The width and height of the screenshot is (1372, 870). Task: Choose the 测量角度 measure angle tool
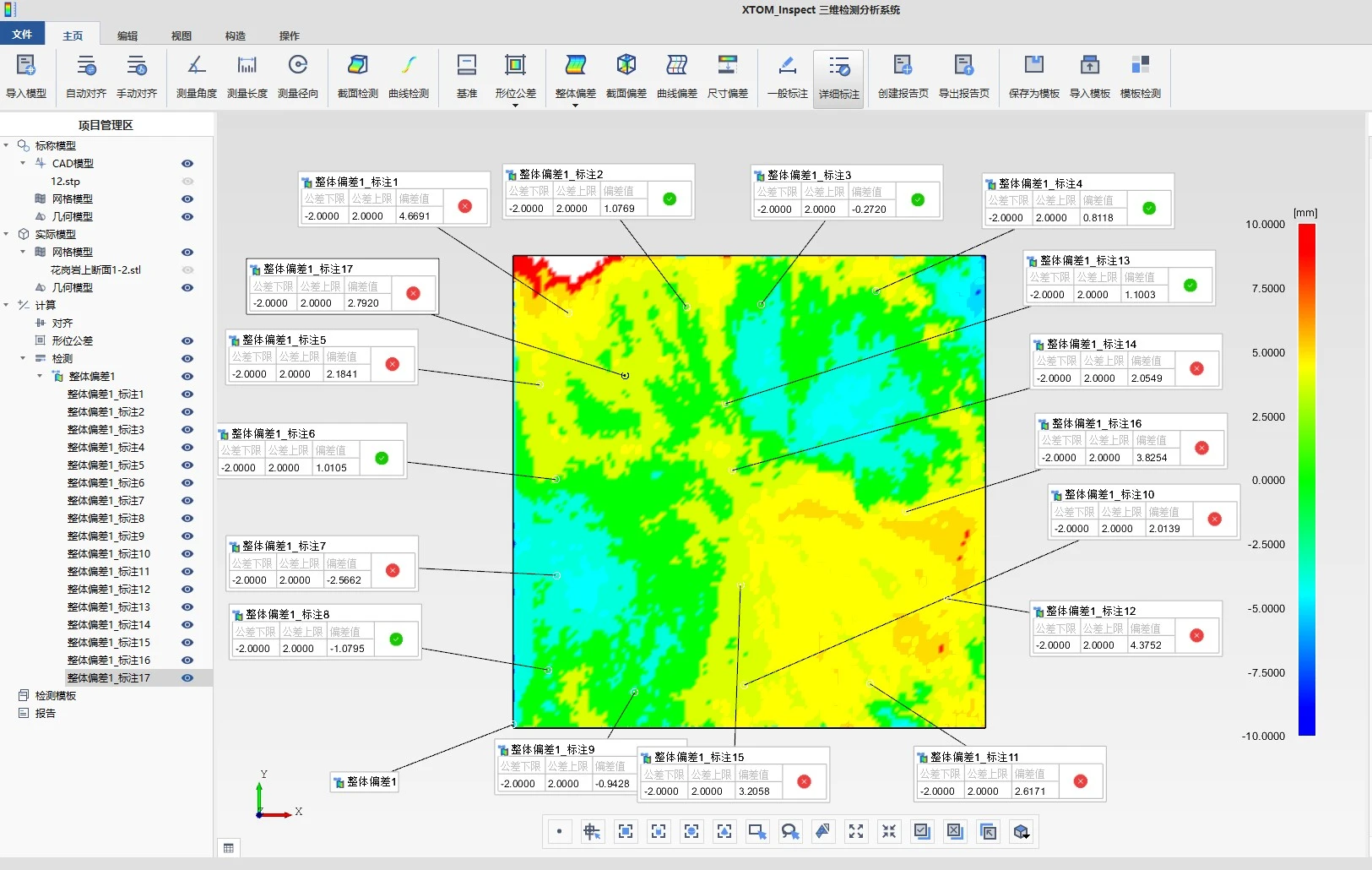pos(197,76)
